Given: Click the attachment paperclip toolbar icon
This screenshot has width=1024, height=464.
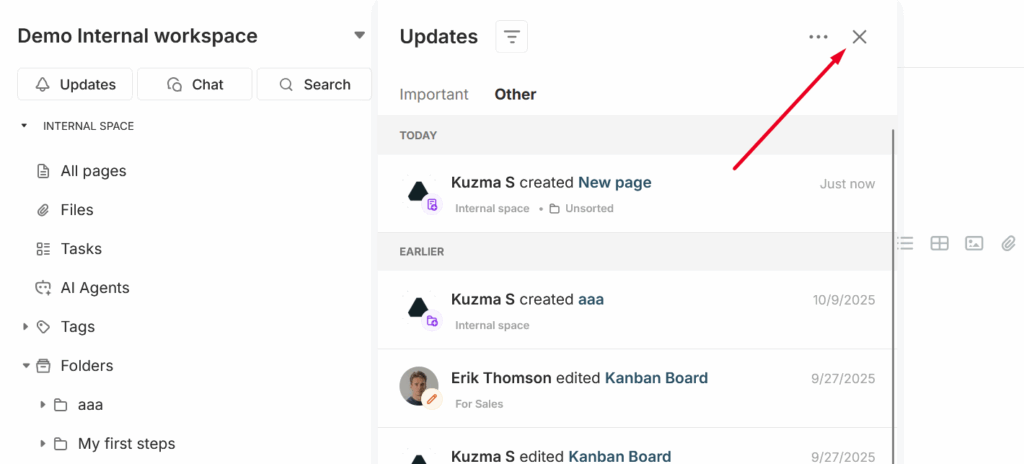Looking at the screenshot, I should click(1008, 243).
